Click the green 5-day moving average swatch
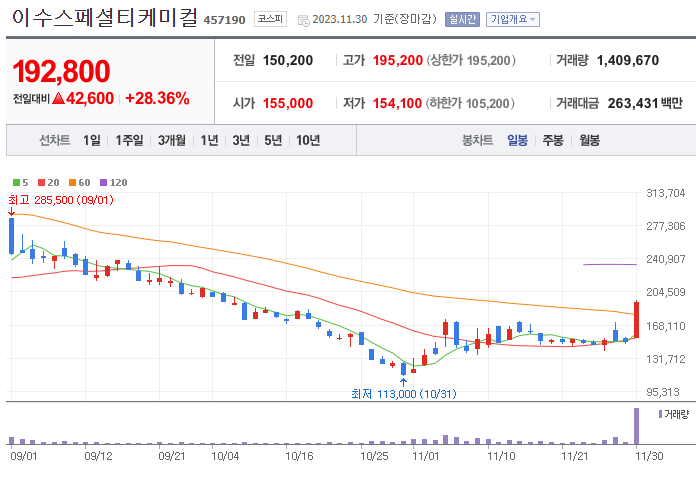 pos(16,182)
